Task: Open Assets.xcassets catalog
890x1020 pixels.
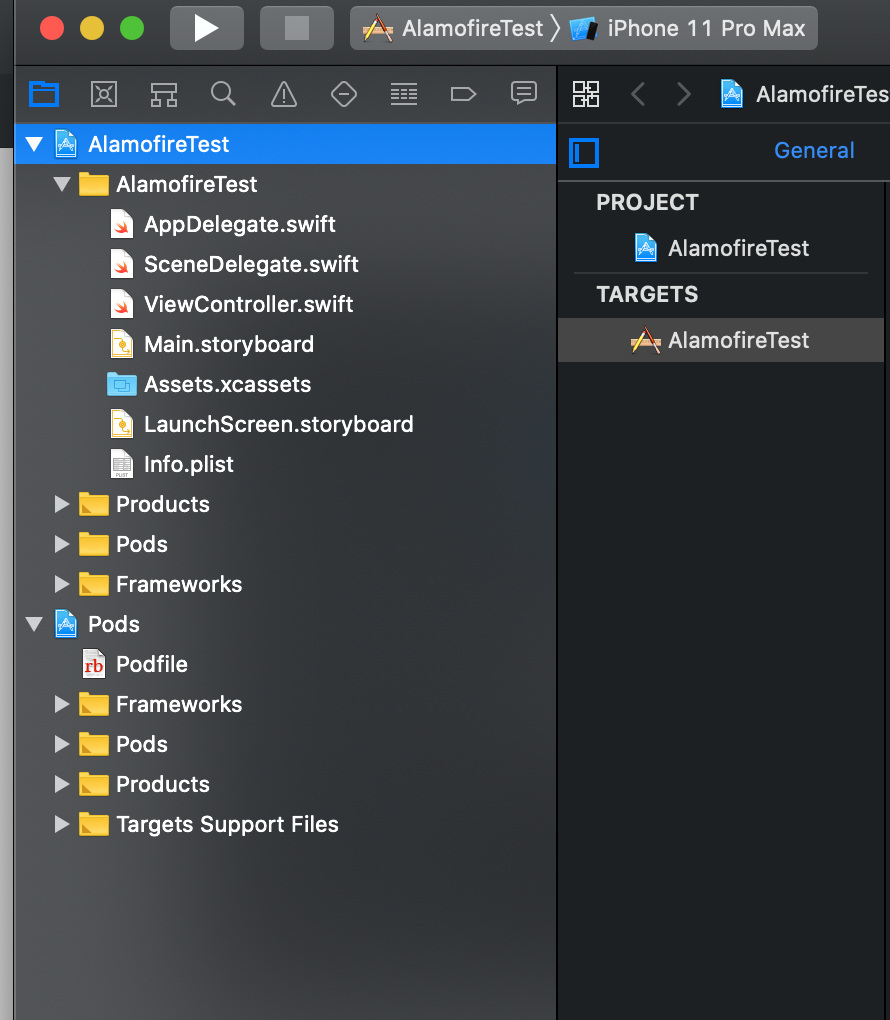Action: tap(285, 384)
